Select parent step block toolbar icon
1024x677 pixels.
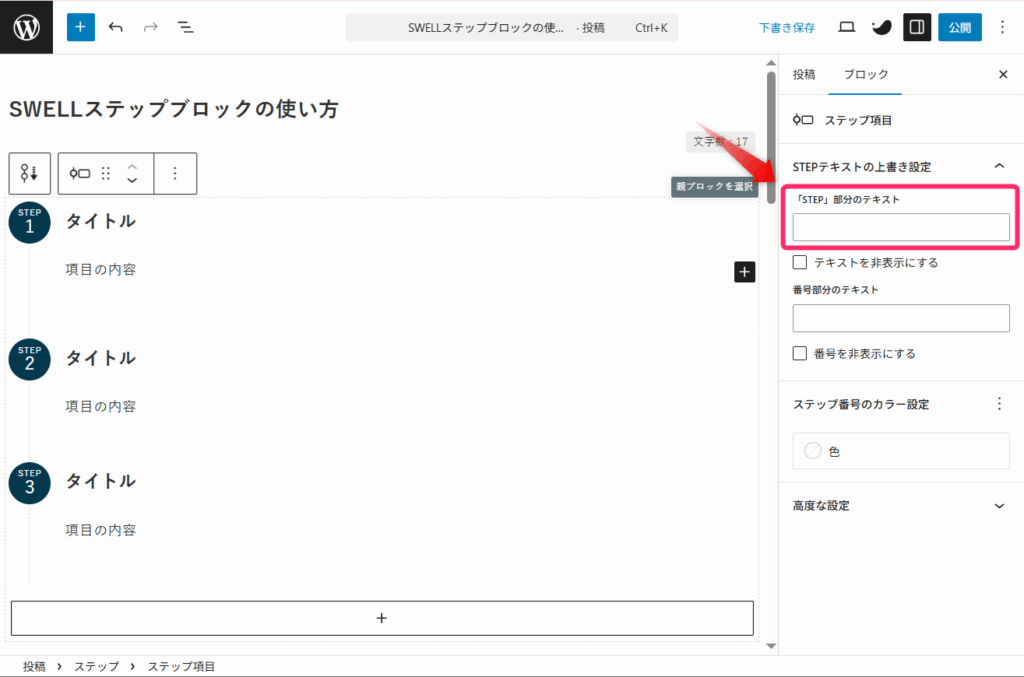click(x=29, y=173)
